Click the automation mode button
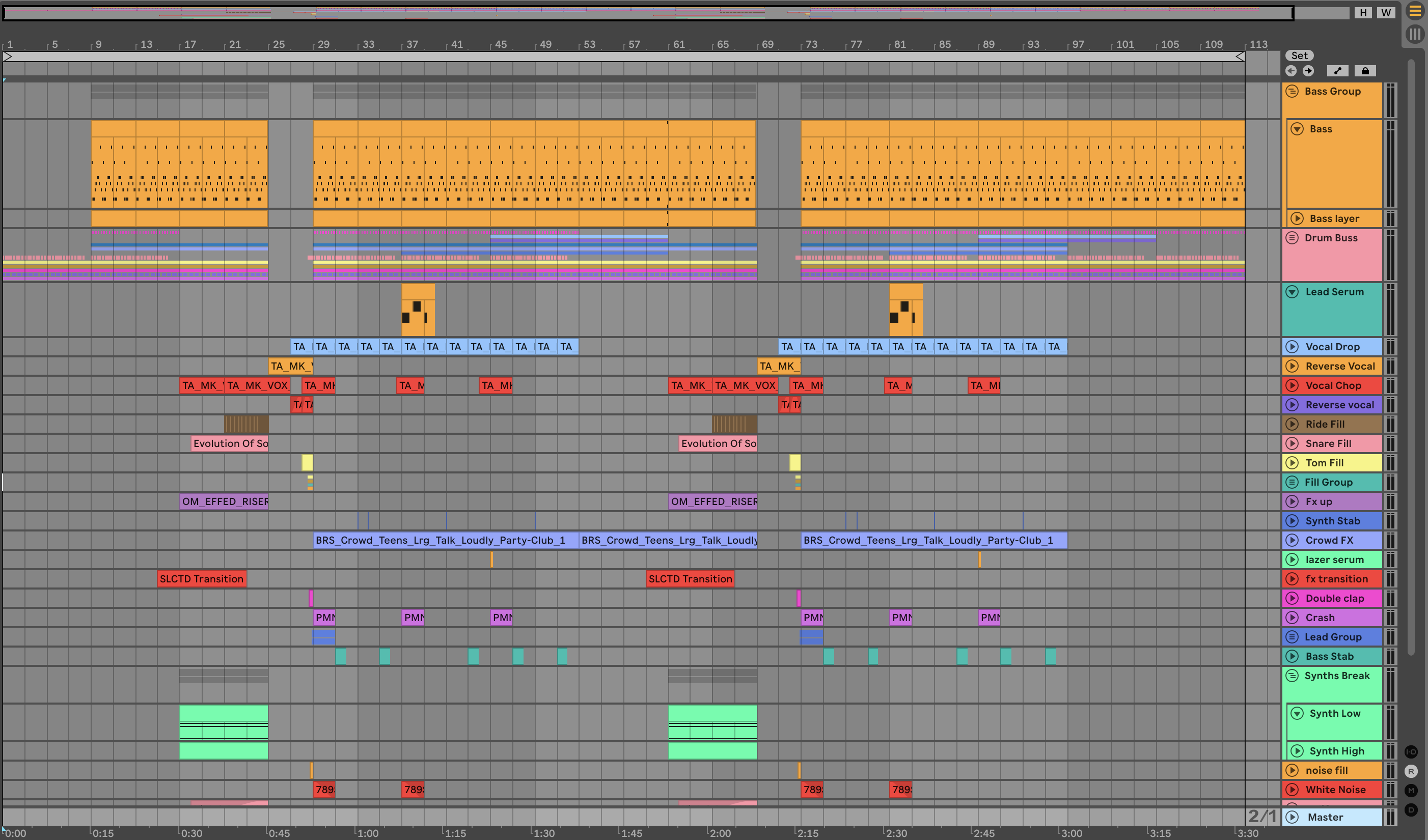Image resolution: width=1428 pixels, height=840 pixels. [1337, 71]
